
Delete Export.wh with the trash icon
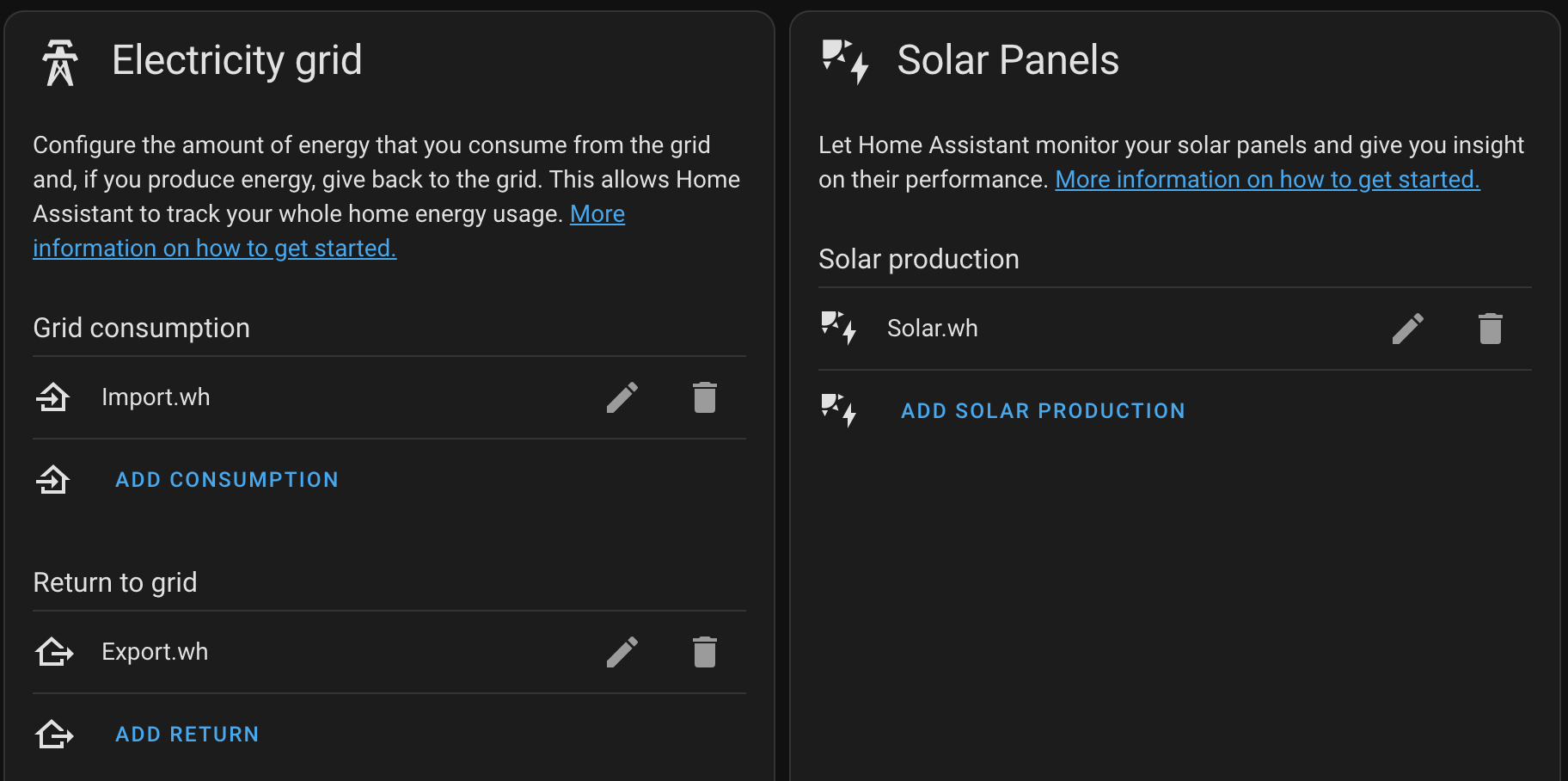[x=705, y=651]
